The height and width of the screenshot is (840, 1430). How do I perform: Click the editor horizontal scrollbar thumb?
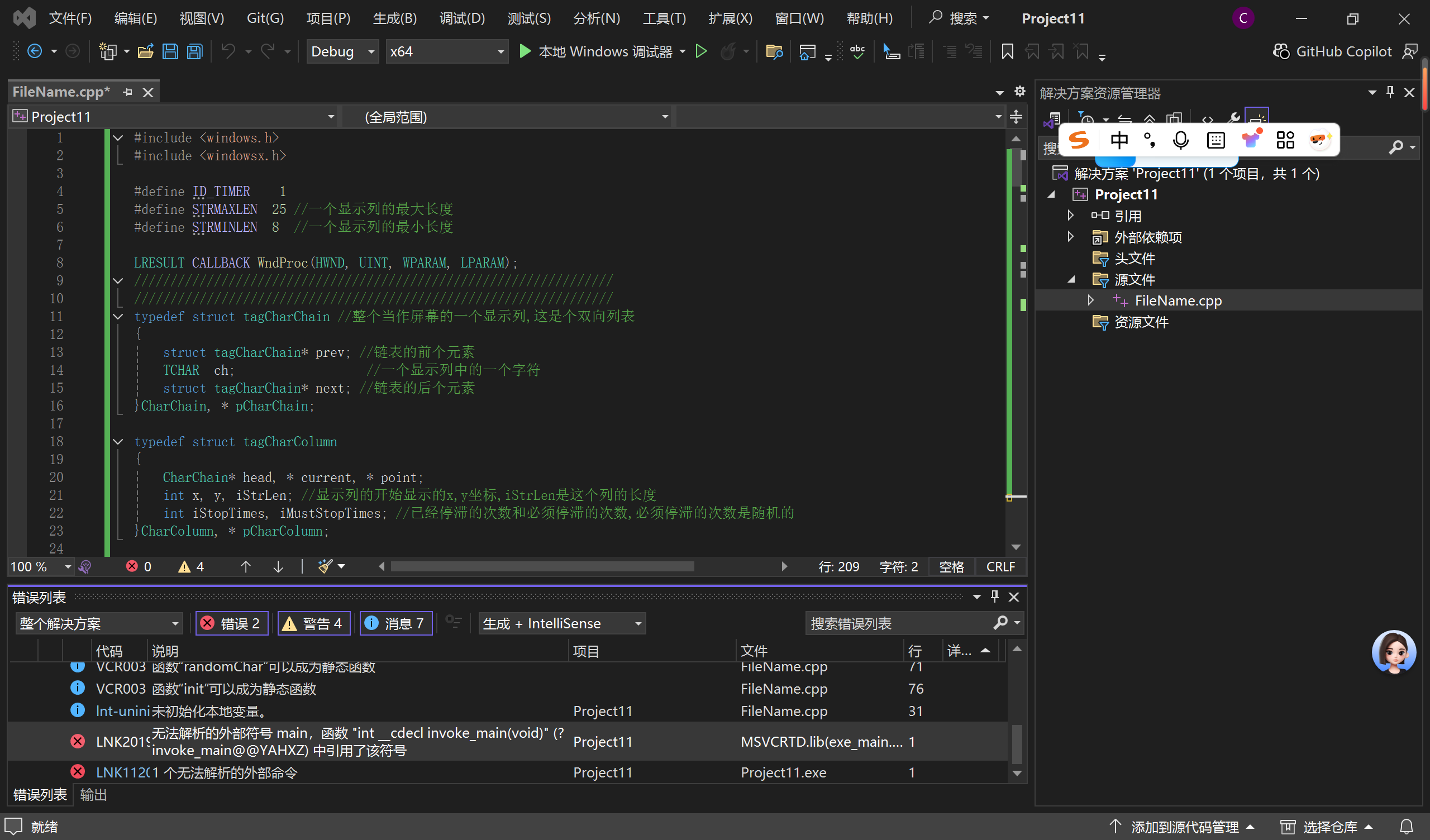pos(542,566)
